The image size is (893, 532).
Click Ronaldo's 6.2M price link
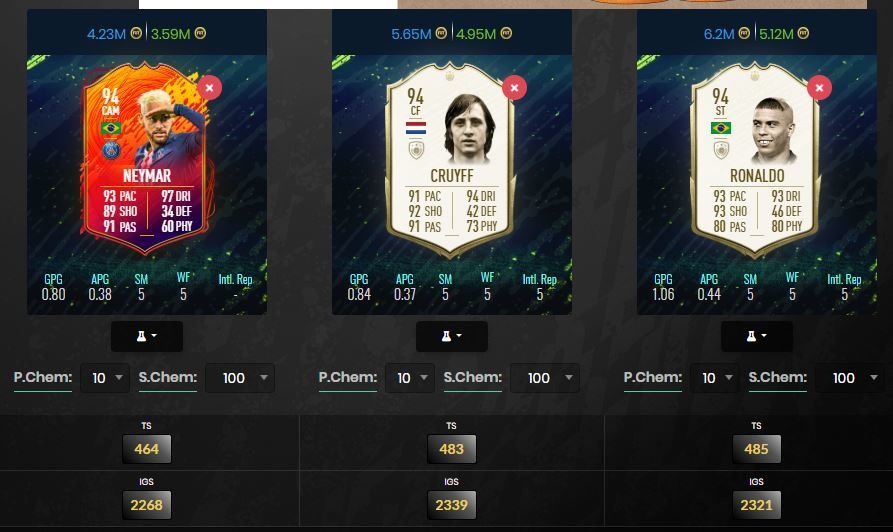[719, 34]
